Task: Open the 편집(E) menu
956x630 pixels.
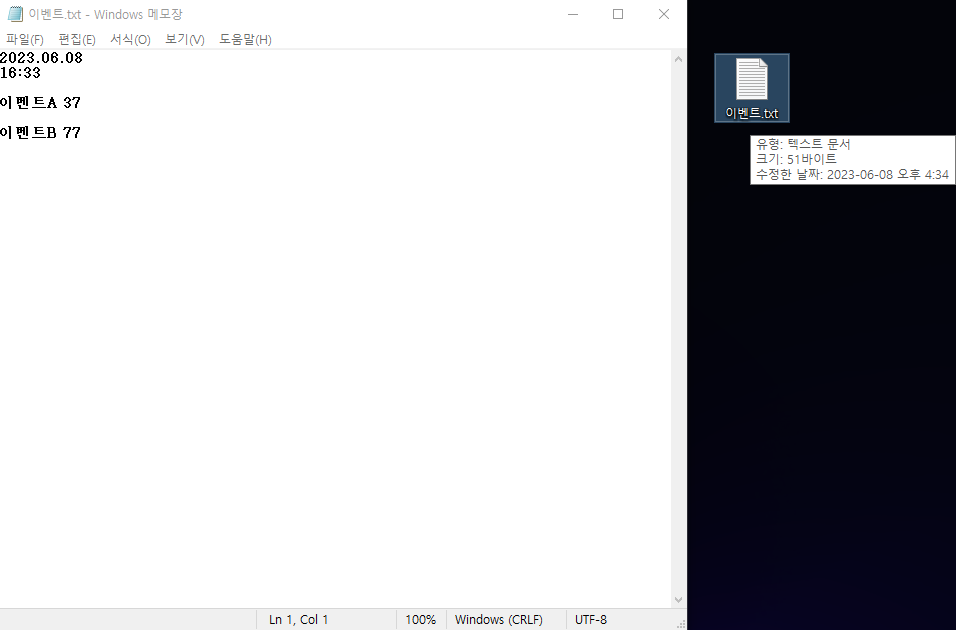Action: pyautogui.click(x=77, y=39)
